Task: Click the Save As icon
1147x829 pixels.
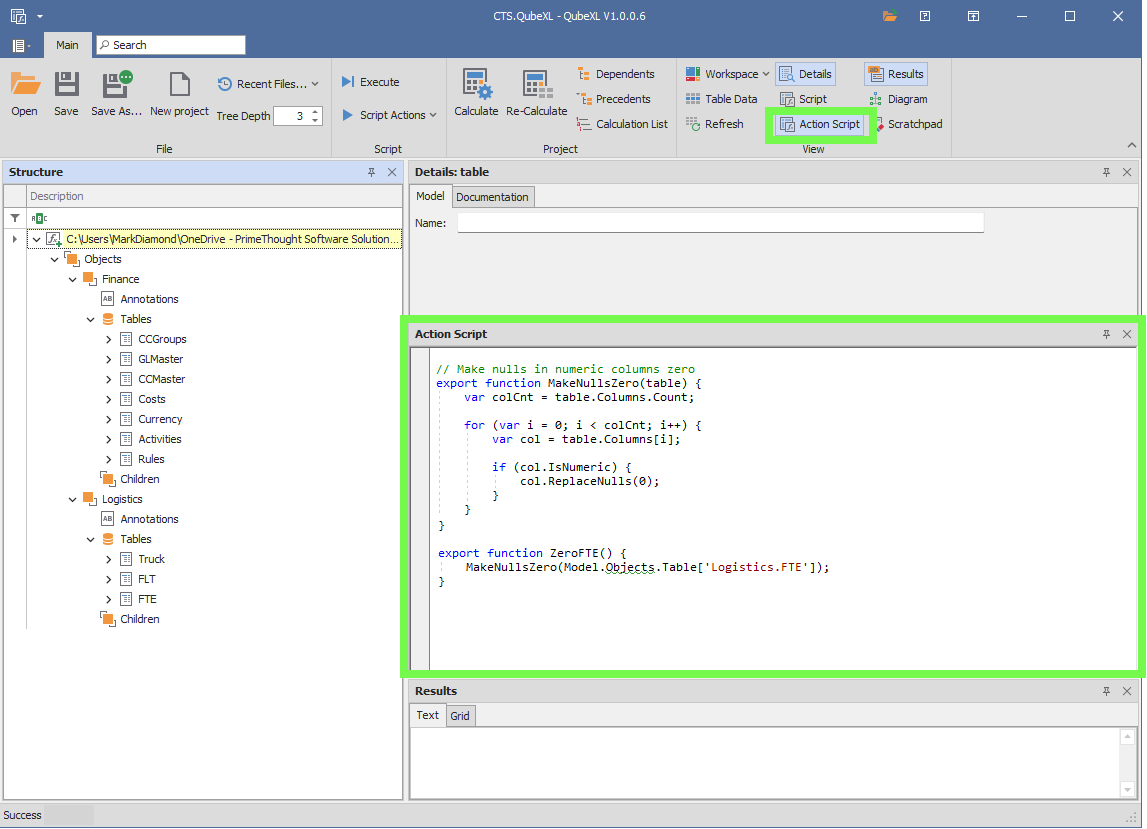Action: point(117,93)
